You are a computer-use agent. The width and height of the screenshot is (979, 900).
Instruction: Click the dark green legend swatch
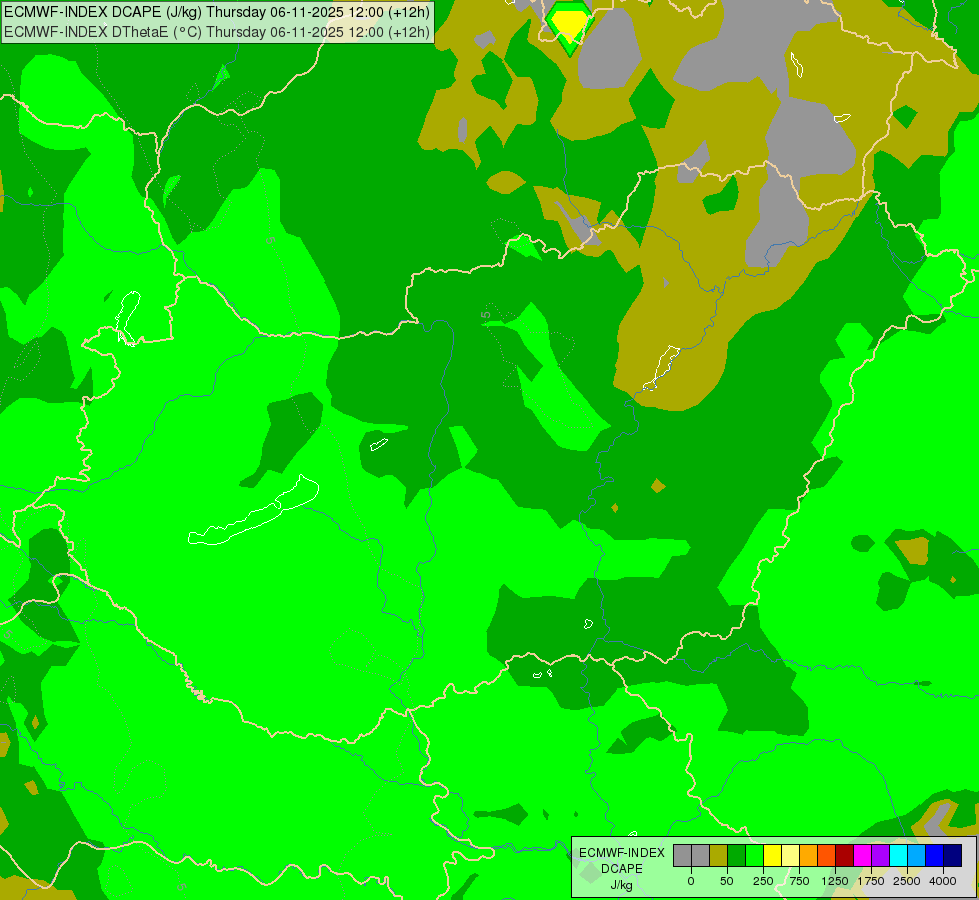click(x=736, y=856)
